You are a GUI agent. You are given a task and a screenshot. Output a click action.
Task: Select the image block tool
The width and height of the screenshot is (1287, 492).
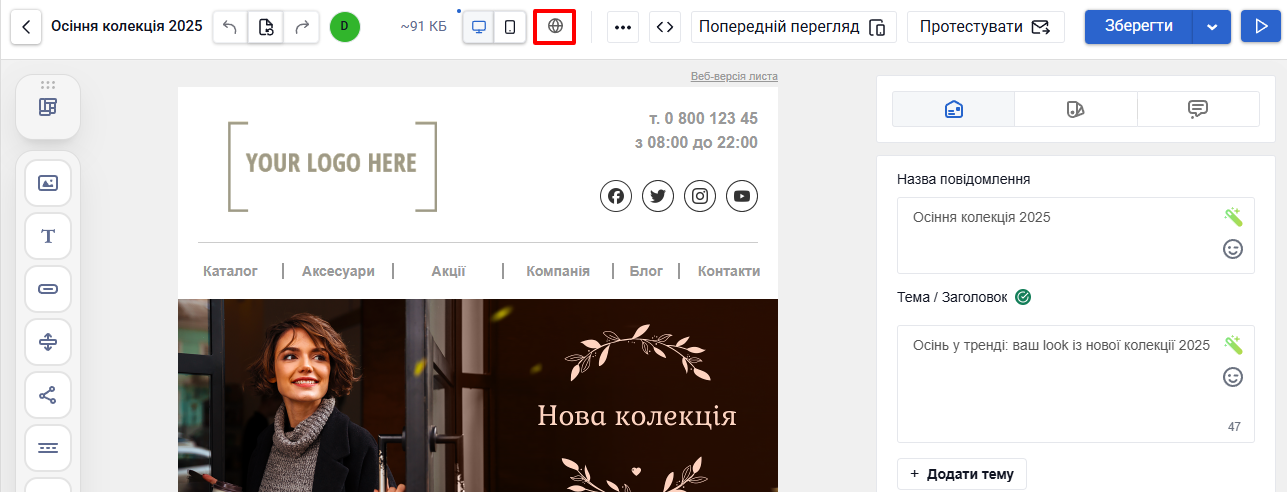coord(48,183)
